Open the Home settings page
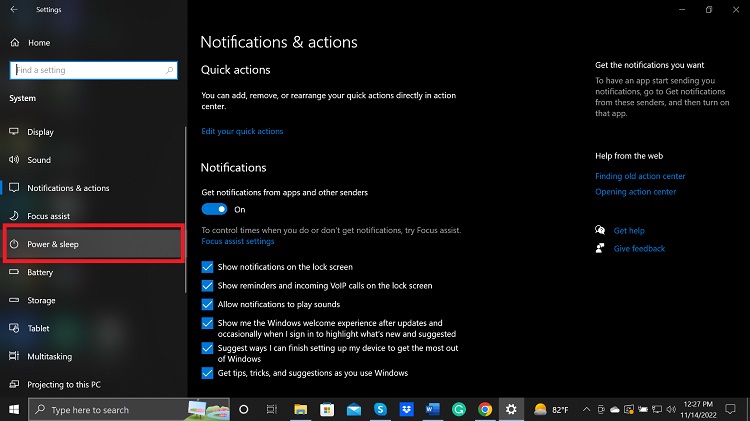 pos(38,43)
